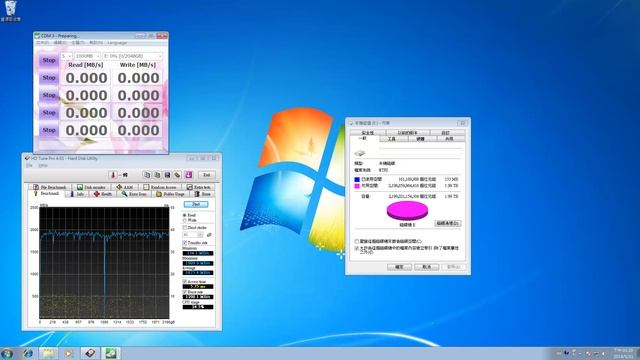Viewport: 640px width, 360px height.
Task: Toggle the compress this drive checkbox in properties
Action: pos(357,241)
